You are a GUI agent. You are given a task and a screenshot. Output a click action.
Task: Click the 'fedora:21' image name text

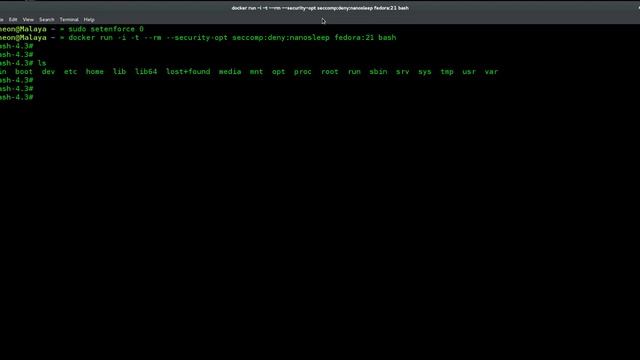[354, 38]
